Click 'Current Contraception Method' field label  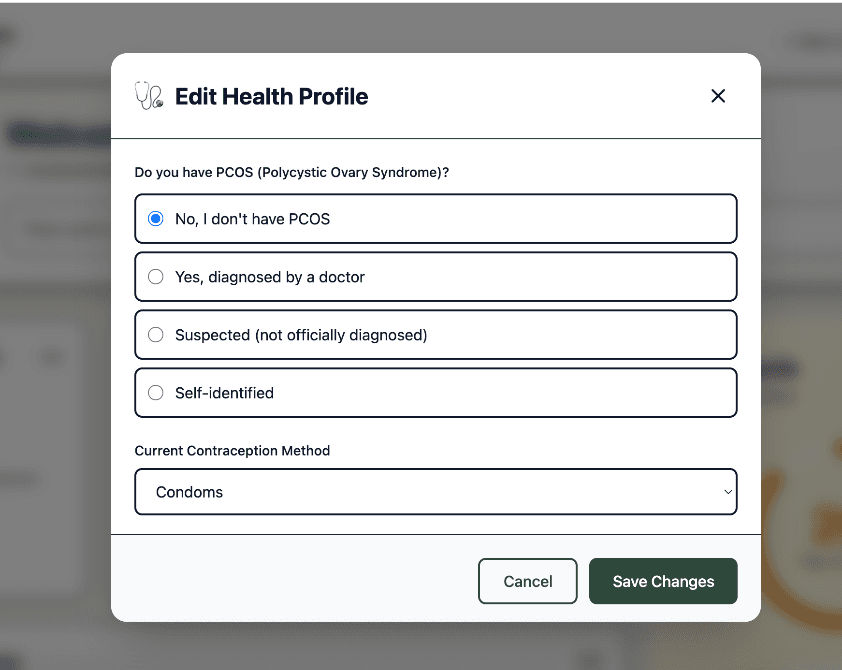pyautogui.click(x=232, y=451)
